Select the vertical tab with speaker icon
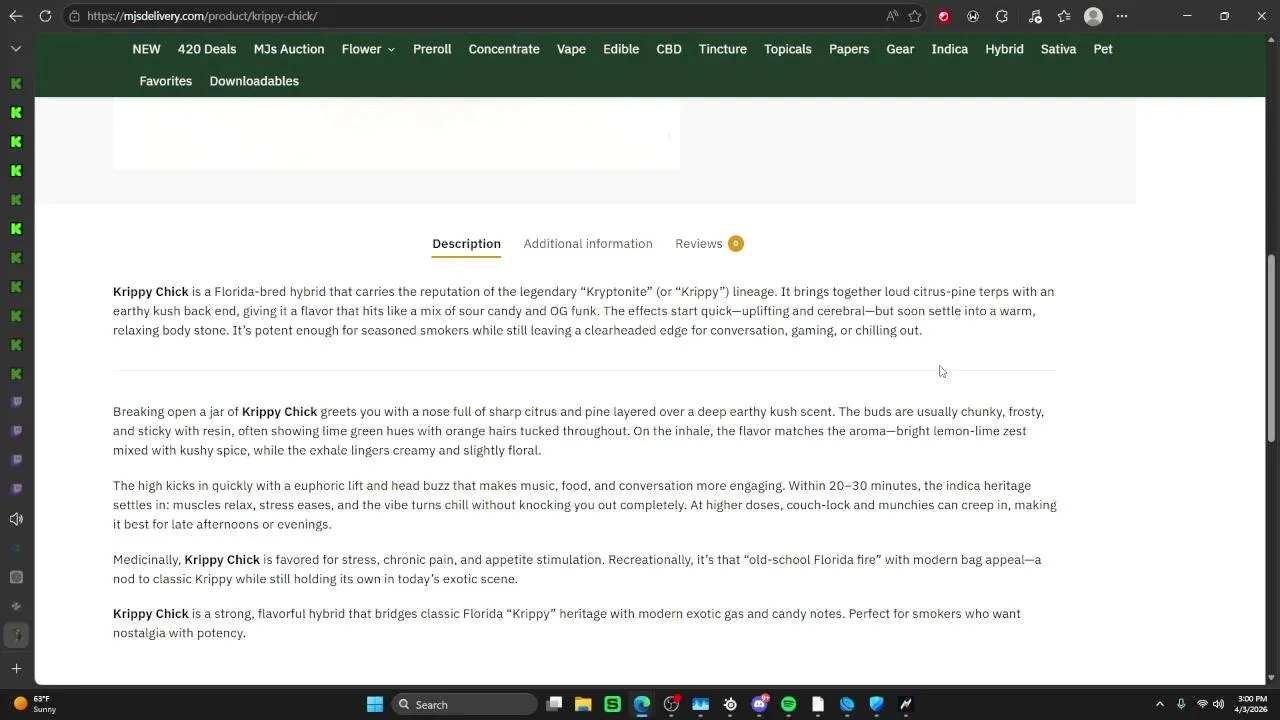Screen dimensions: 1280x720 point(16,519)
